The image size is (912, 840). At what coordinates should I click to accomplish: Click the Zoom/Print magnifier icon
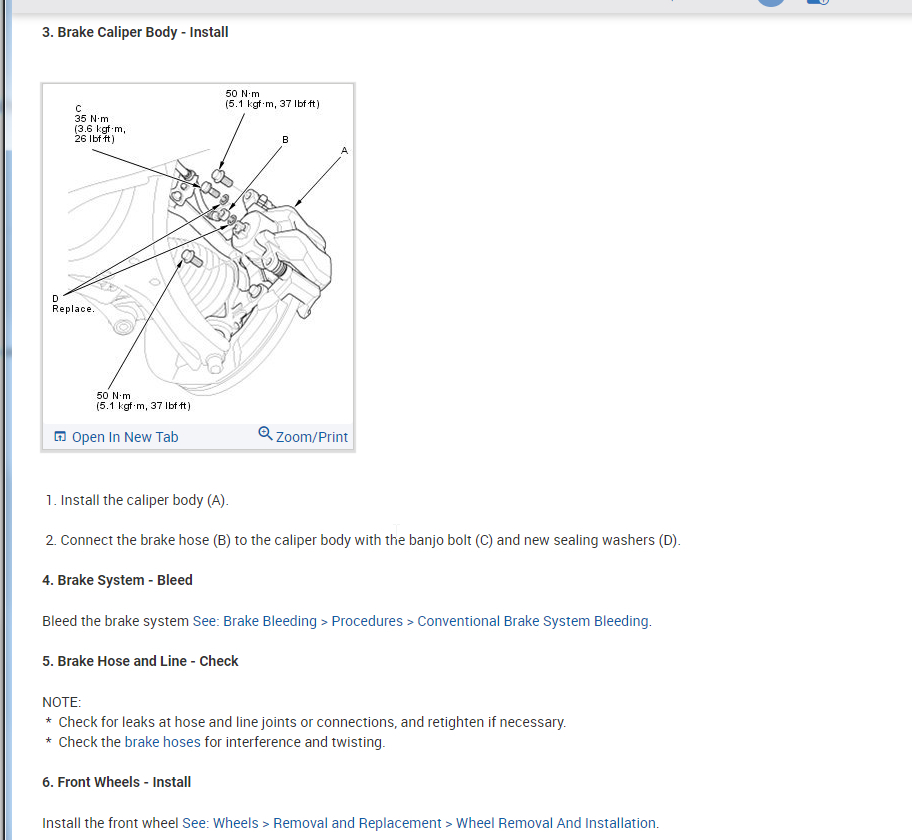[265, 434]
